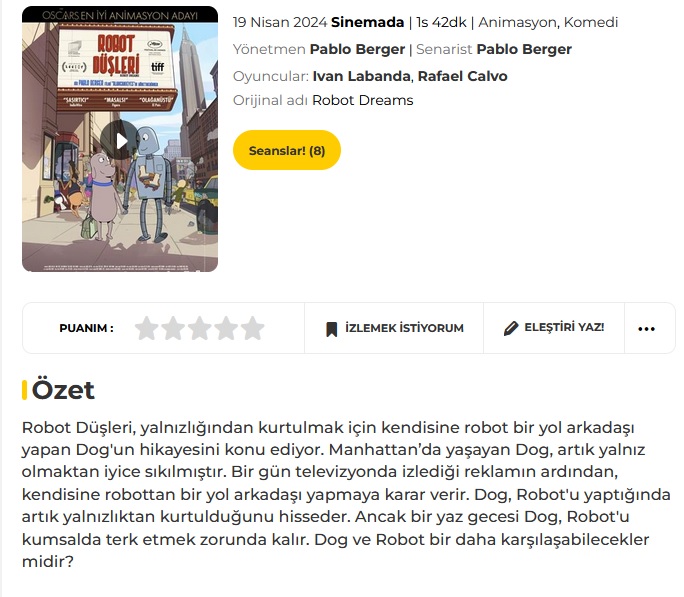This screenshot has width=684, height=597.
Task: View actor Ivan Labanda's profile
Action: (x=362, y=76)
